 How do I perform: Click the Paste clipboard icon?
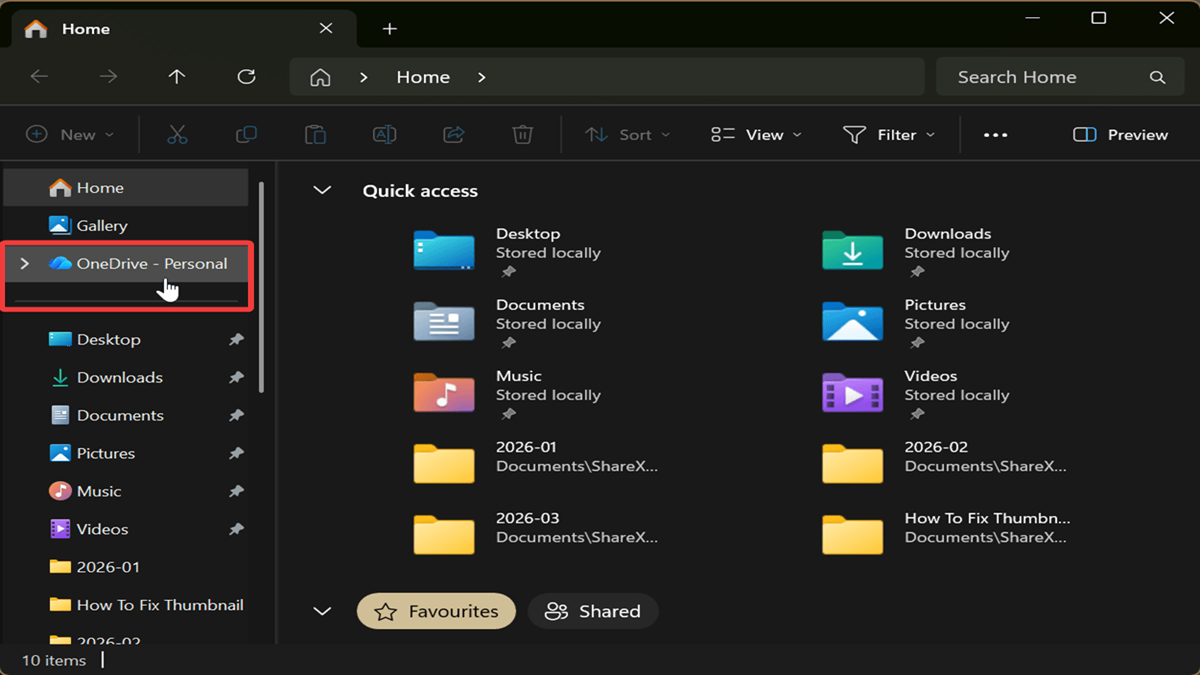coord(315,135)
